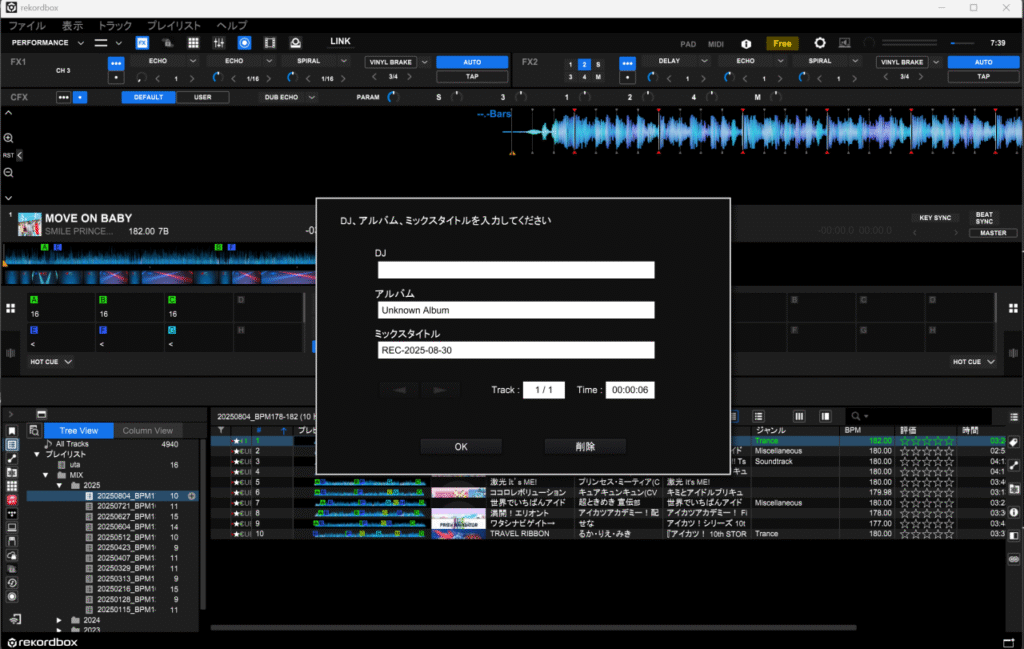The height and width of the screenshot is (649, 1024).
Task: Click the MOVE ON BABY album artwork
Action: (x=29, y=225)
